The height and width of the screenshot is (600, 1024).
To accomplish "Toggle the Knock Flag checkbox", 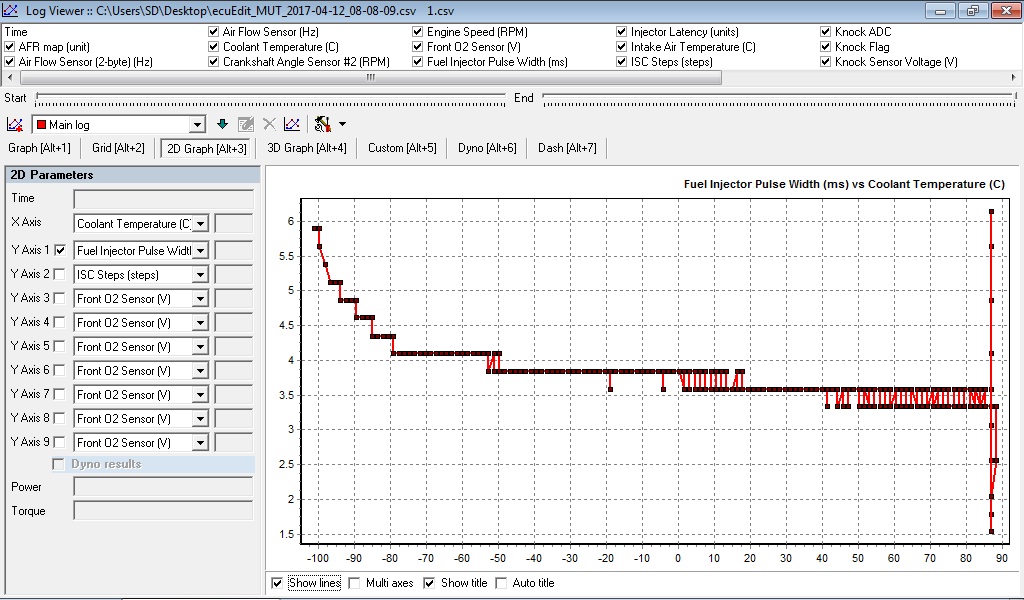I will click(826, 47).
